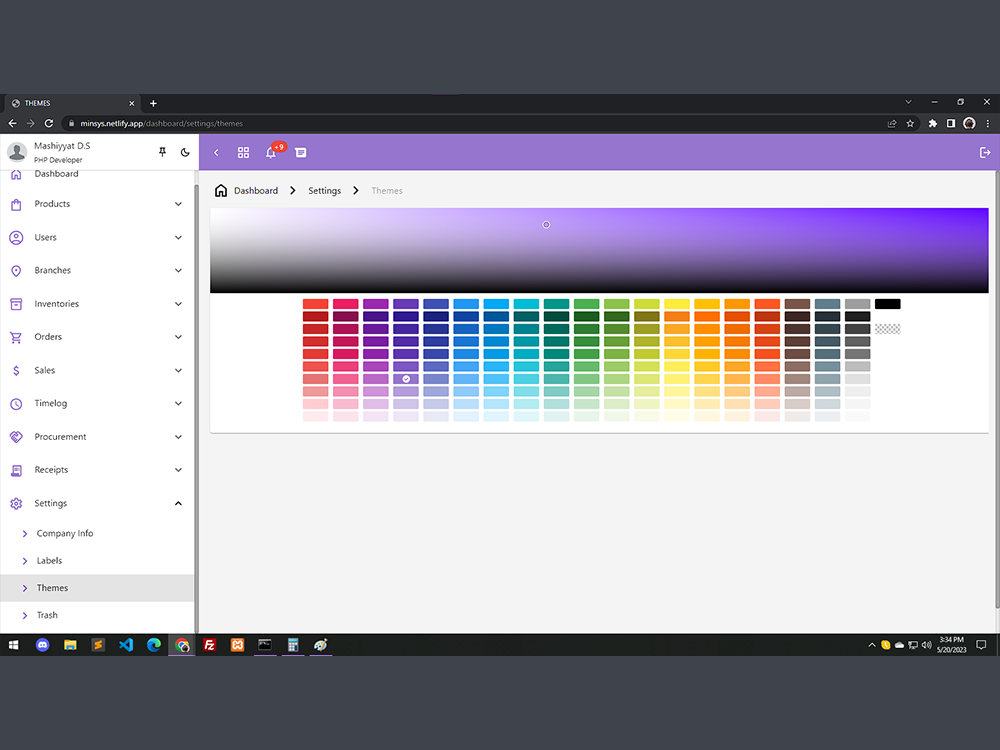Reload the page with browser refresh
Image resolution: width=1000 pixels, height=750 pixels.
click(x=49, y=124)
